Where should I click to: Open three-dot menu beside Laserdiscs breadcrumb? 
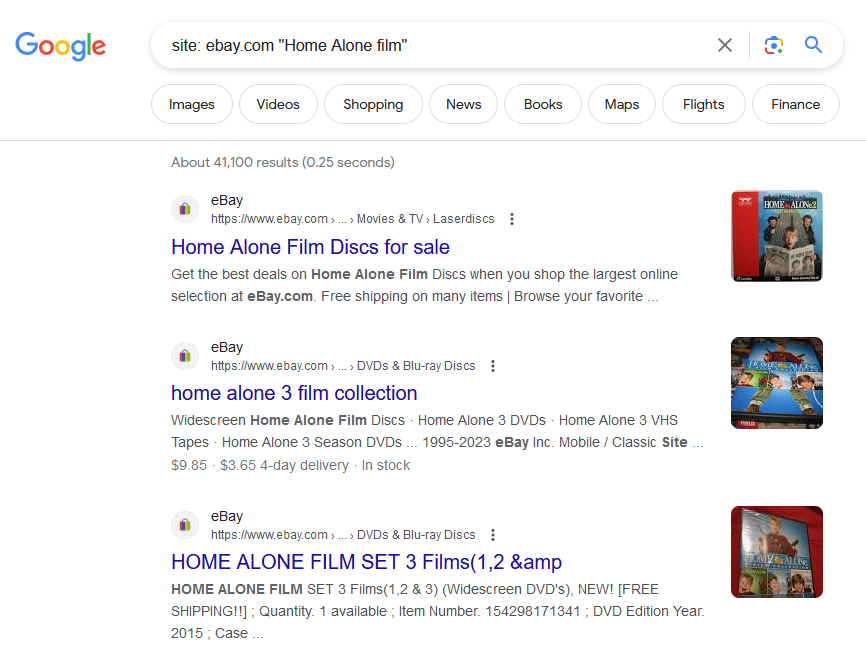(x=512, y=219)
